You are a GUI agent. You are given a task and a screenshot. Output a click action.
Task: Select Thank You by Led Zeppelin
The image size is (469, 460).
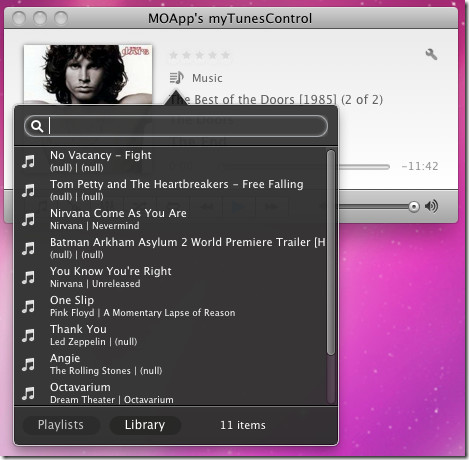170,335
